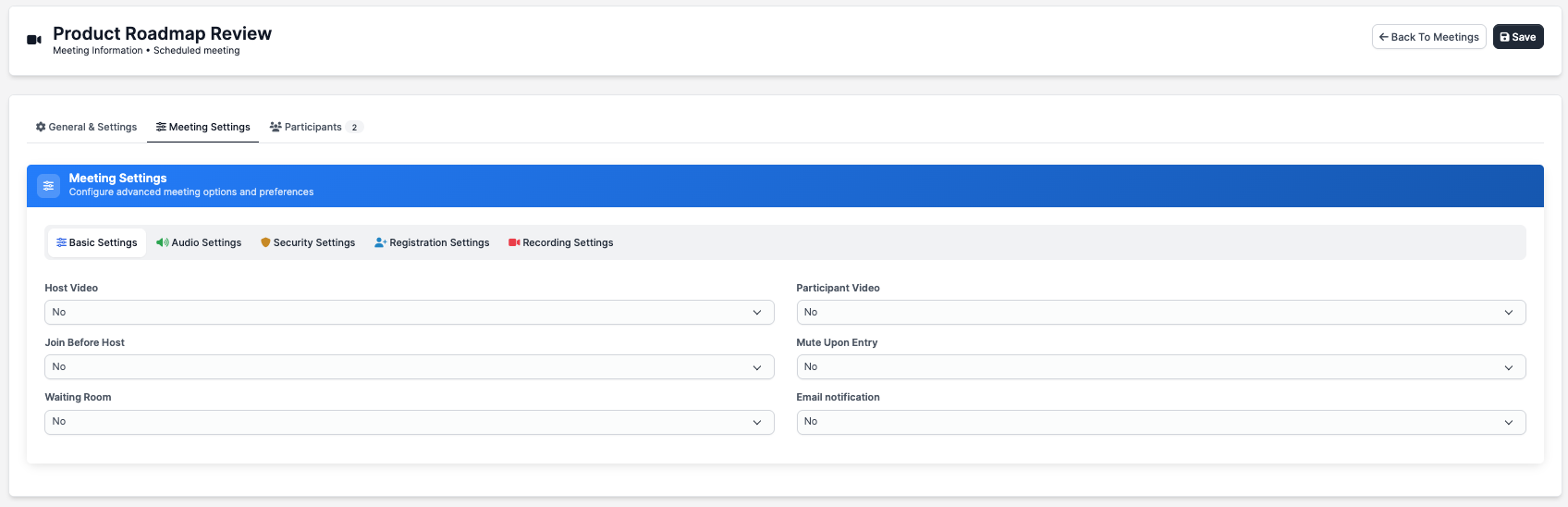
Task: Click the video camera icon beside Product Roadmap Review
Action: [34, 40]
